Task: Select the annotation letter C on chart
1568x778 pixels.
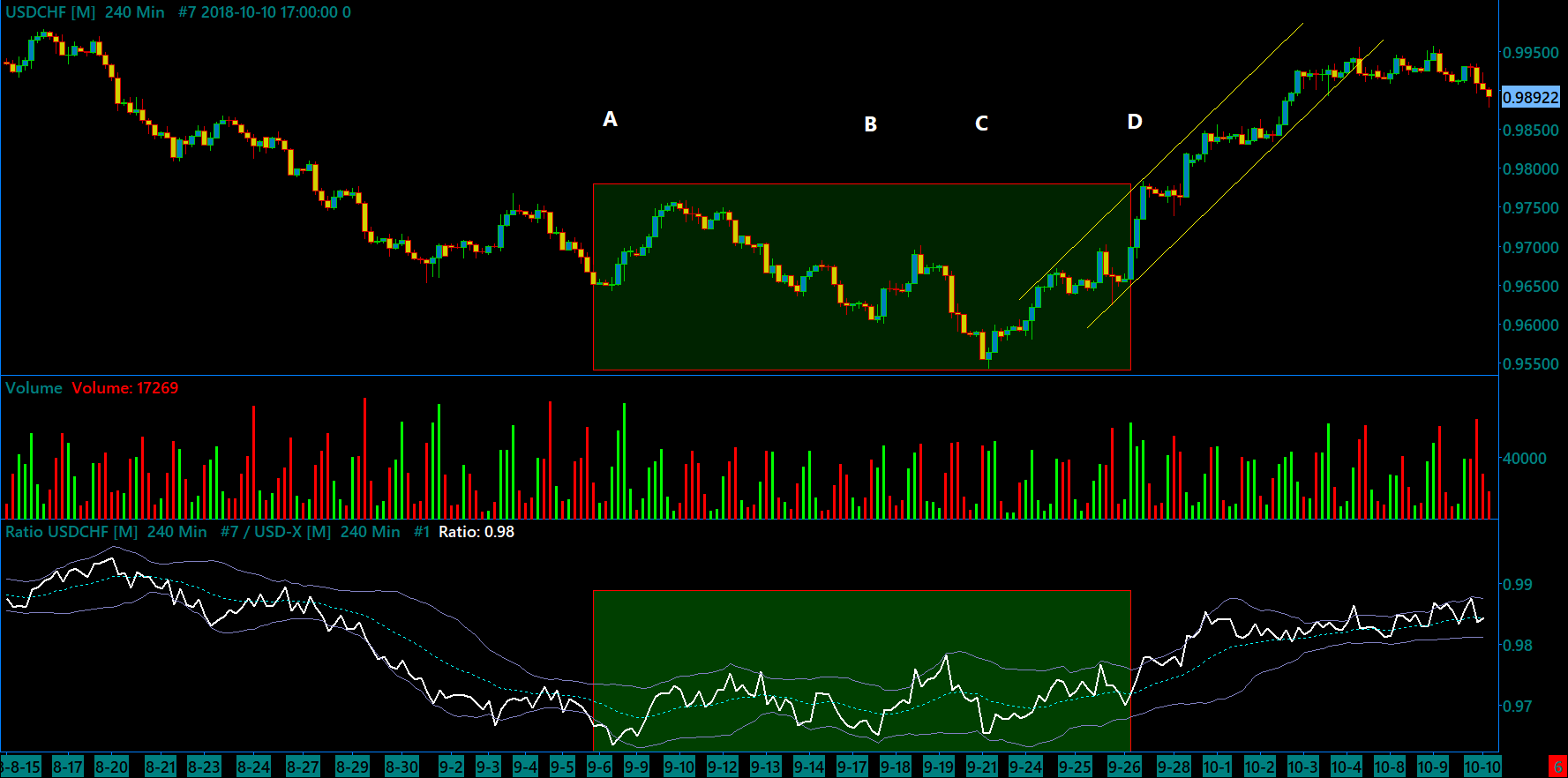Action: (981, 123)
